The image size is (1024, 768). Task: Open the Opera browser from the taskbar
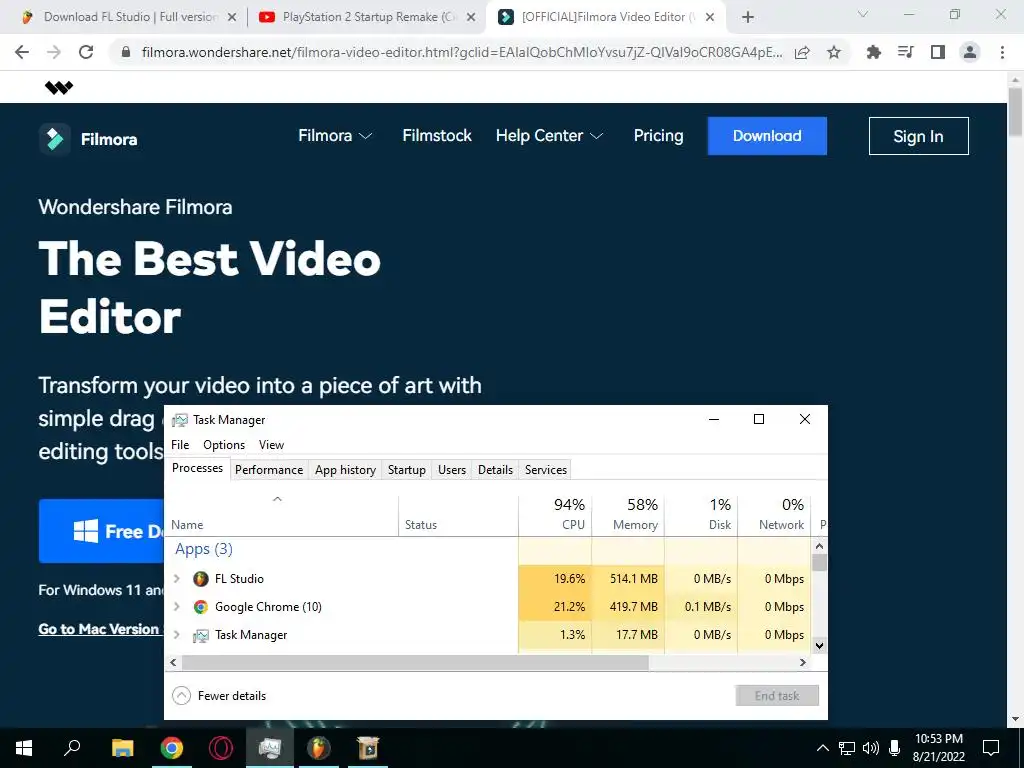221,748
